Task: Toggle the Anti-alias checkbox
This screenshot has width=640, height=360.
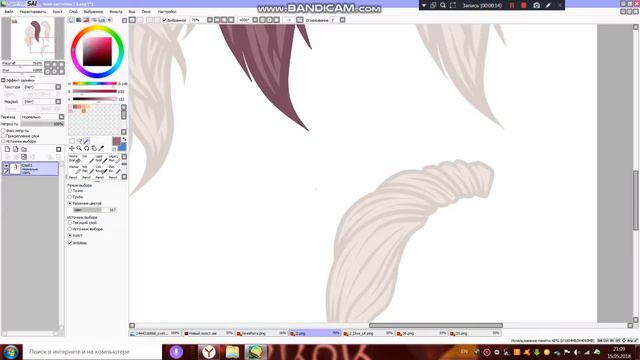Action: (x=70, y=243)
